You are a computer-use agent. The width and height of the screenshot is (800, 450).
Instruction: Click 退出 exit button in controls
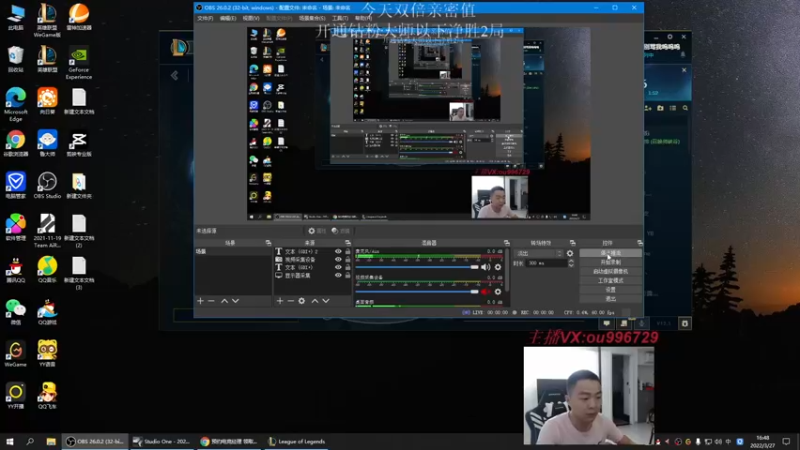(x=610, y=299)
